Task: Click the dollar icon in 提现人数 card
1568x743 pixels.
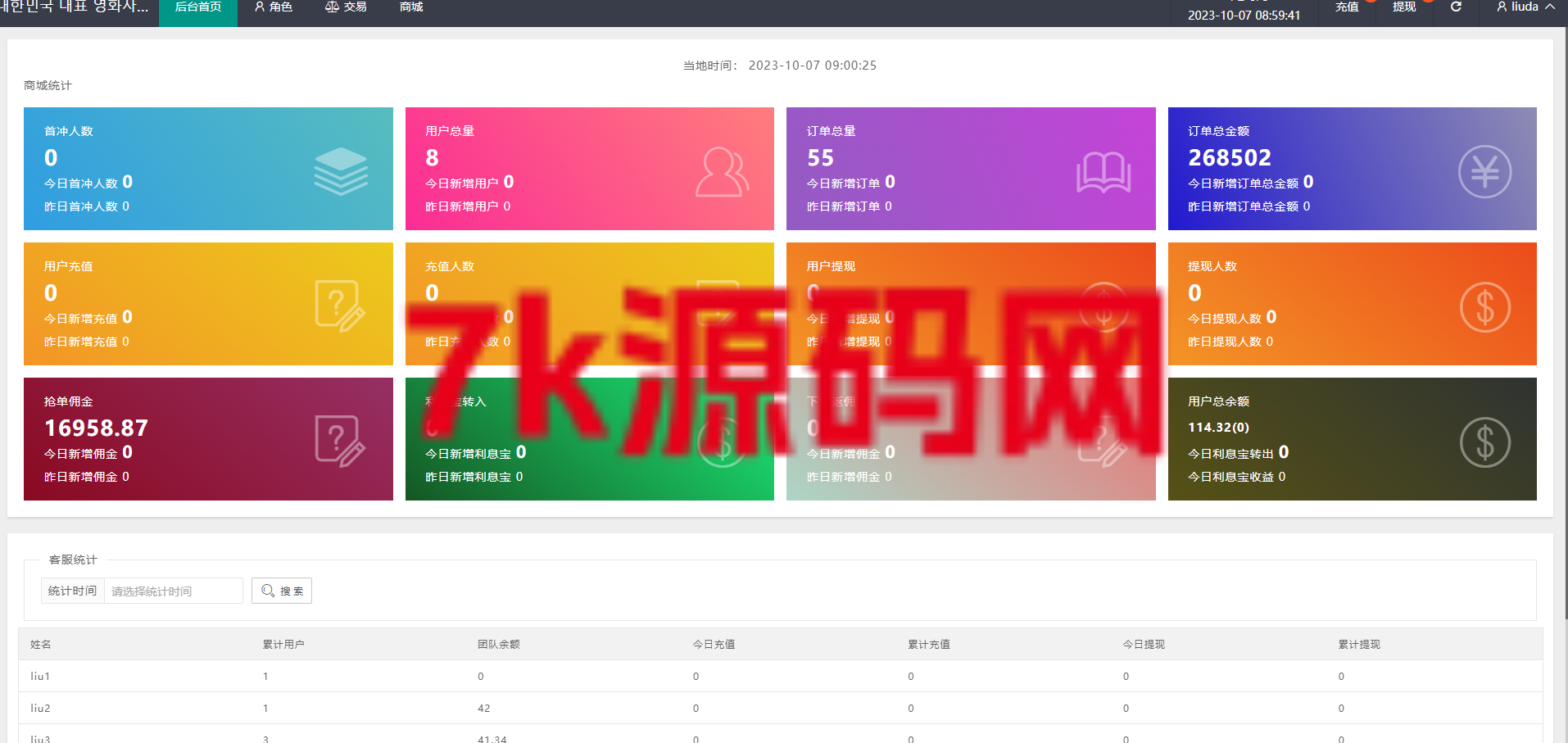Action: click(x=1484, y=307)
